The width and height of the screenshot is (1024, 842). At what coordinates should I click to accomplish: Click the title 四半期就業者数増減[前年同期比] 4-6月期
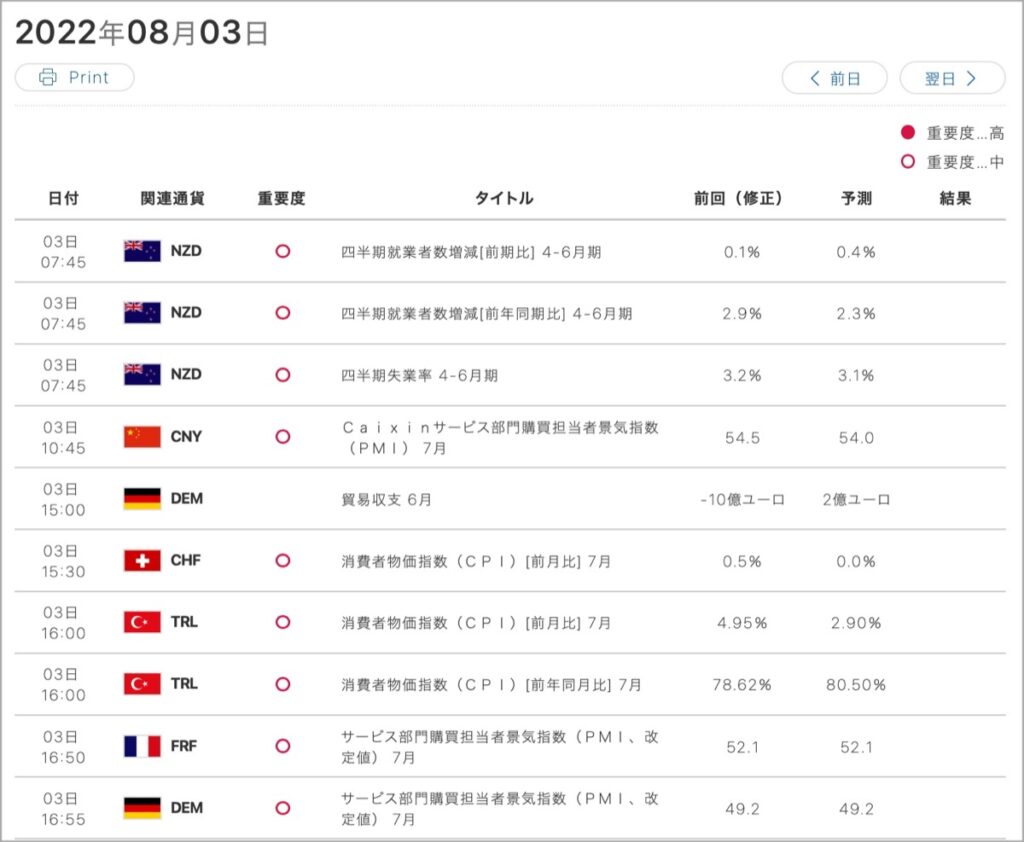(487, 314)
